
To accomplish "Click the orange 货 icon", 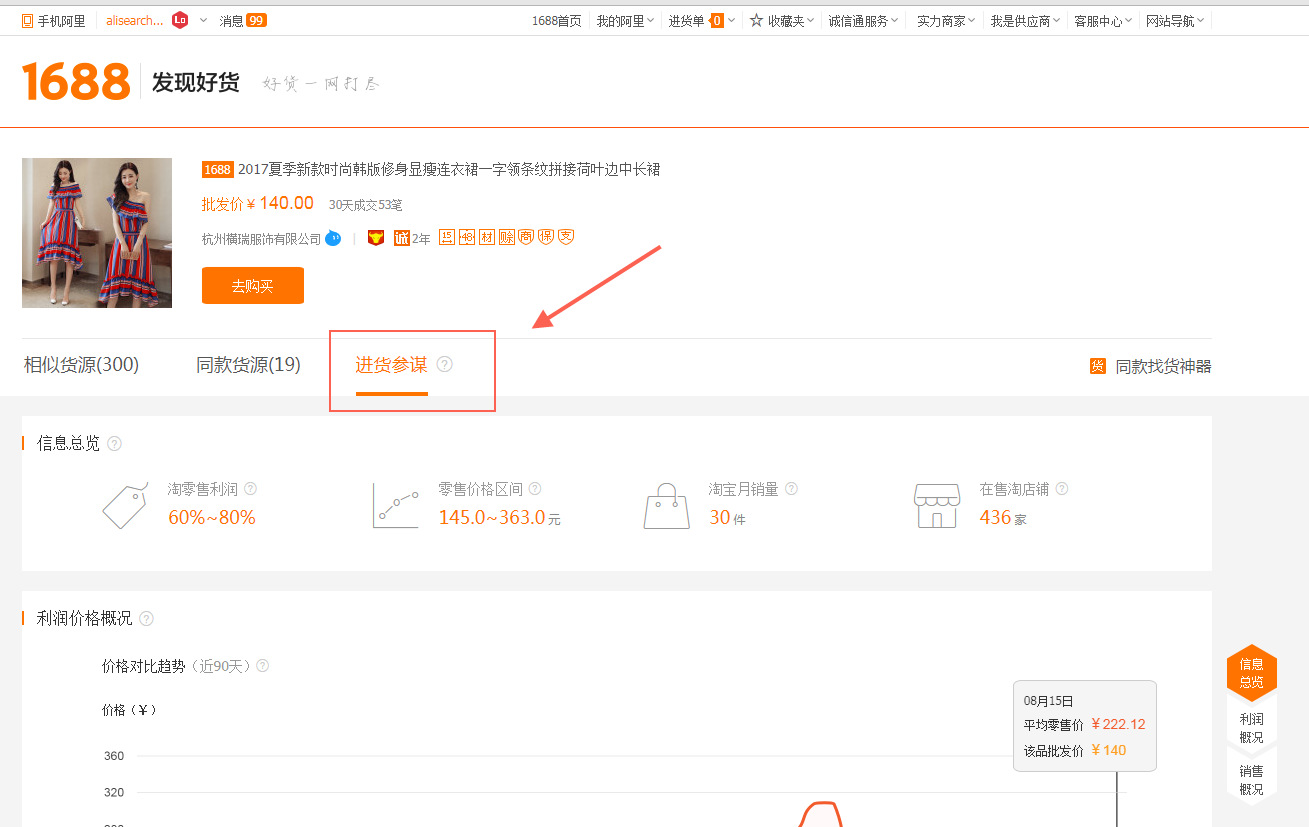I will [x=1098, y=366].
